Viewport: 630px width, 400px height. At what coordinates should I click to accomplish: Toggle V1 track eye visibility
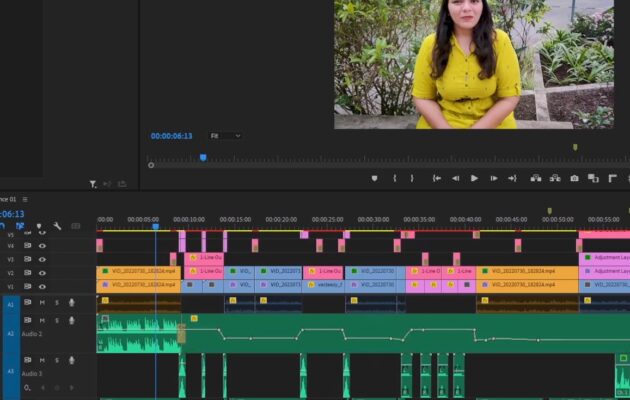pyautogui.click(x=42, y=285)
